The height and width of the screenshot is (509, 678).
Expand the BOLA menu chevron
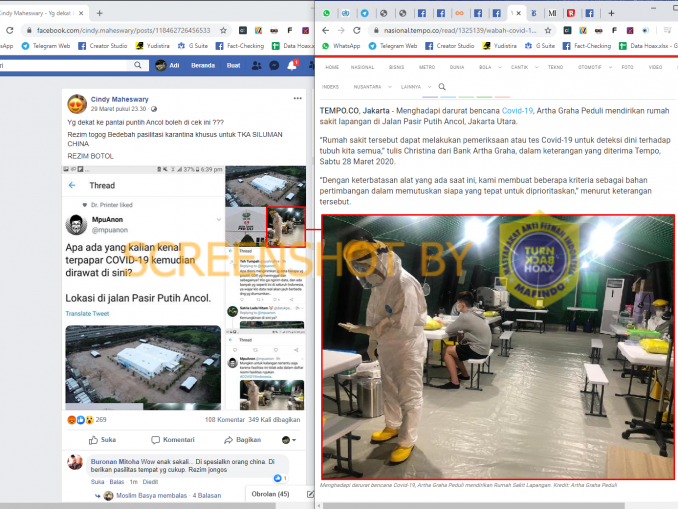click(x=500, y=67)
